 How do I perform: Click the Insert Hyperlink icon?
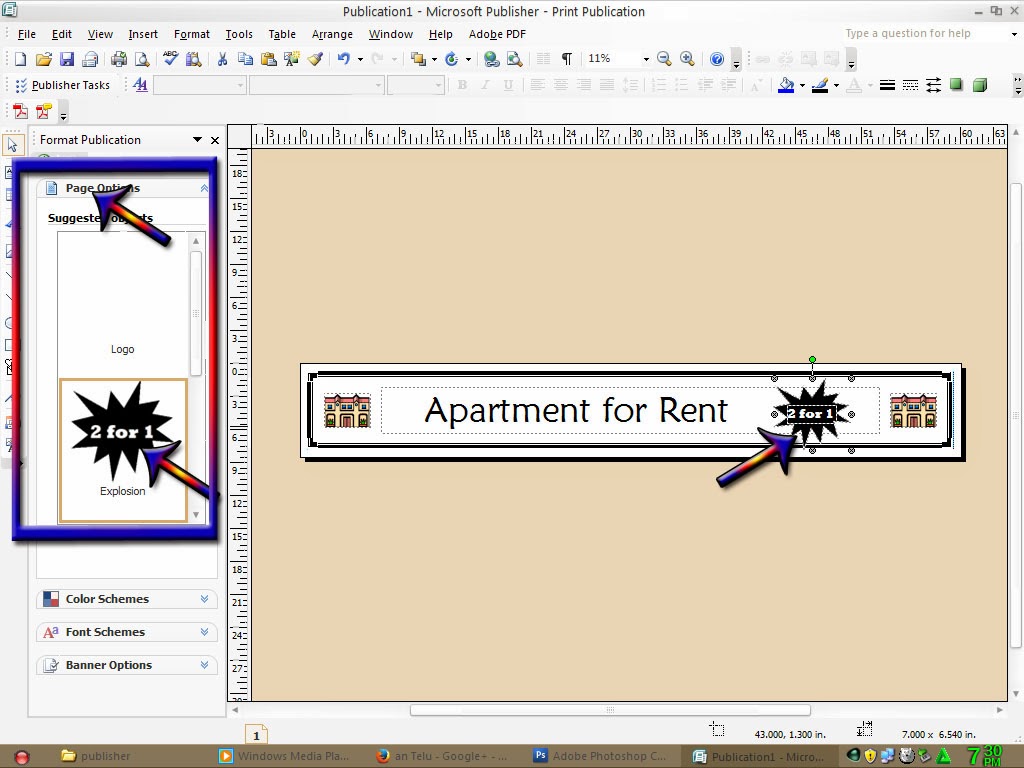490,58
